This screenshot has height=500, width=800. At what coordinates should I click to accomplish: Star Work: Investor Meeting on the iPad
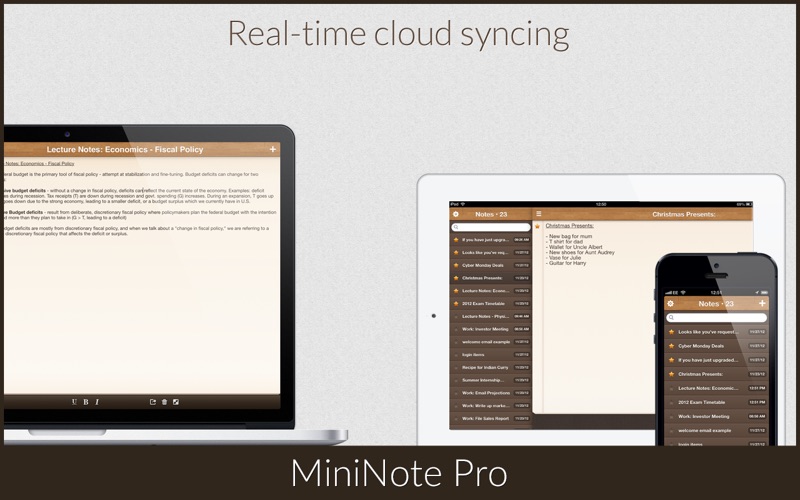(456, 329)
